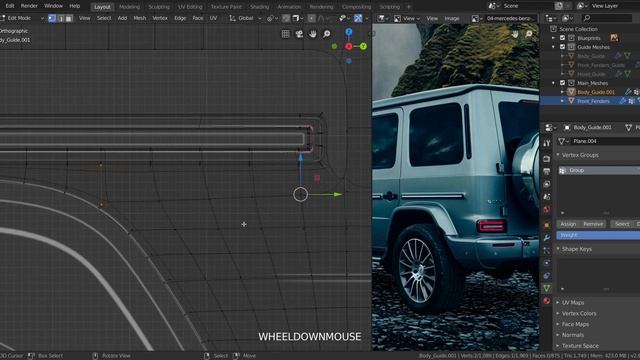640x360 pixels.
Task: Open the Modifiers wrench tab icon
Action: pyautogui.click(x=547, y=238)
